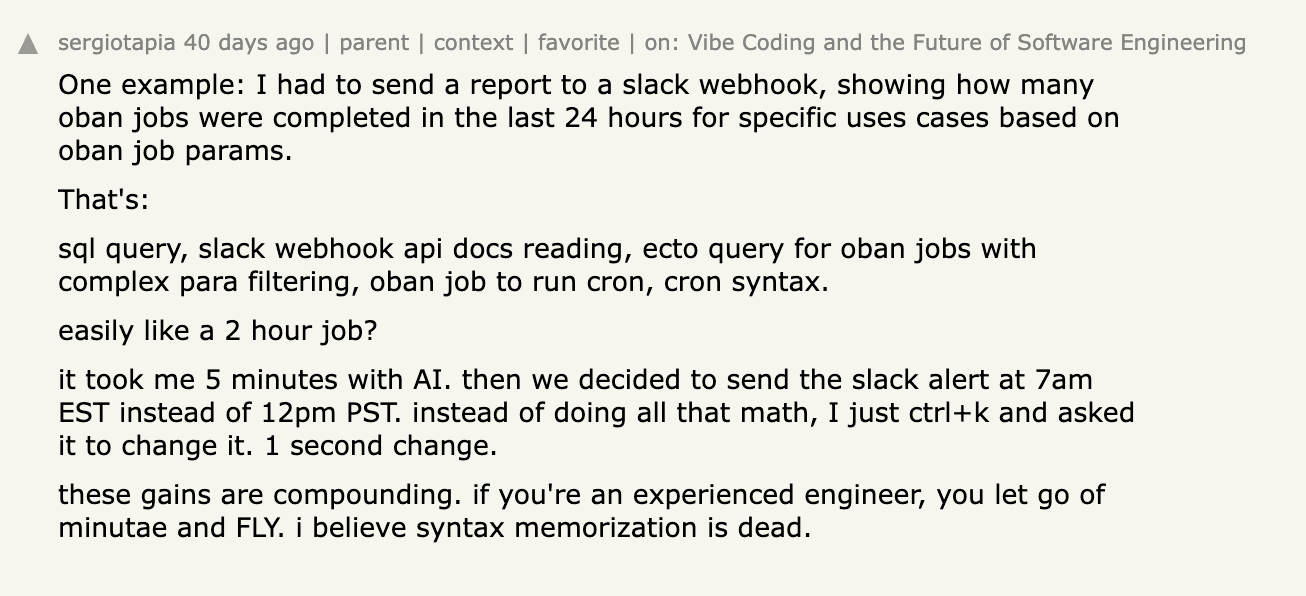View the comment in context
The width and height of the screenshot is (1306, 596).
pos(474,42)
